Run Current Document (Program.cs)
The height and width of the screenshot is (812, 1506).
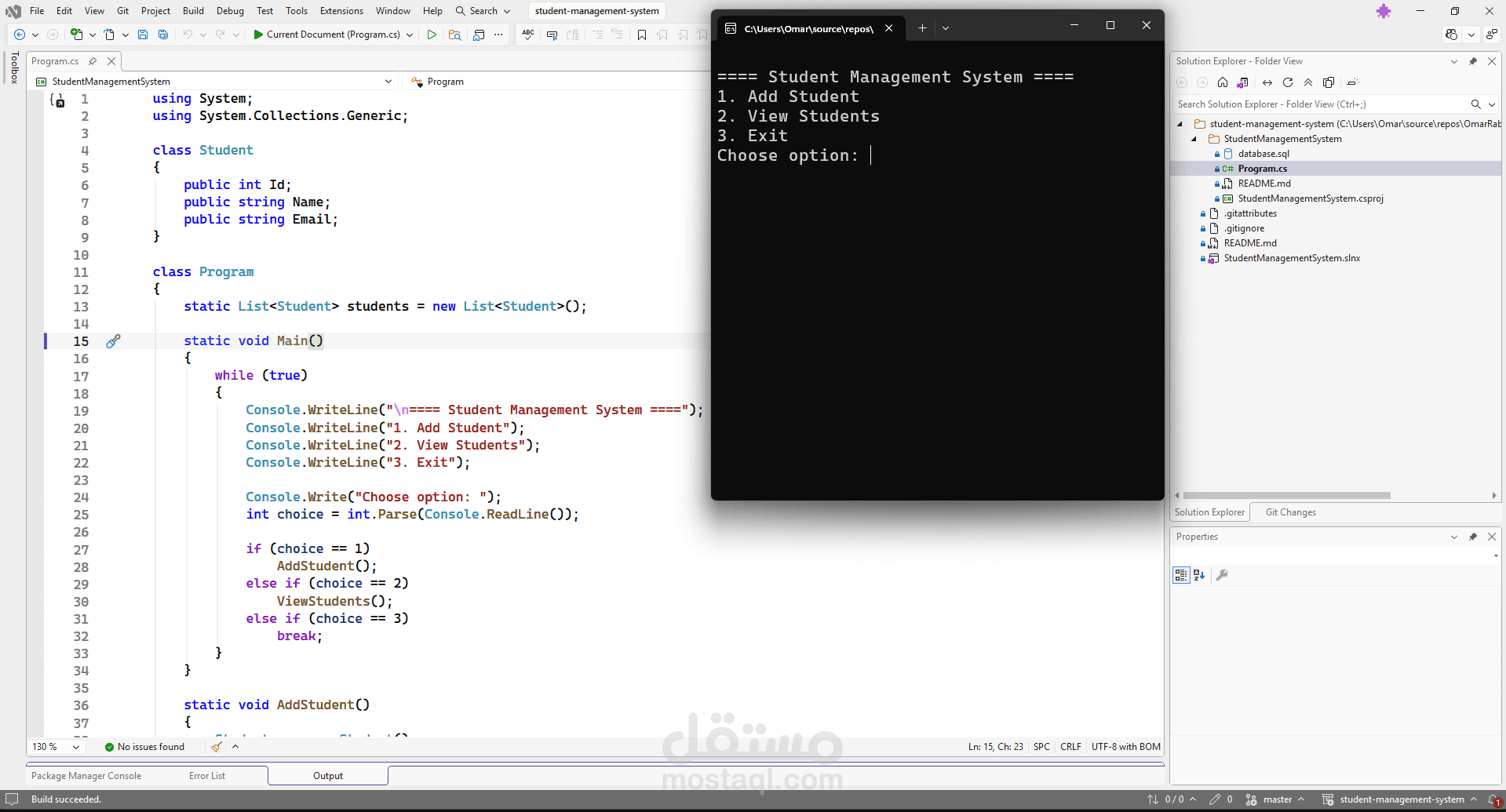(326, 35)
